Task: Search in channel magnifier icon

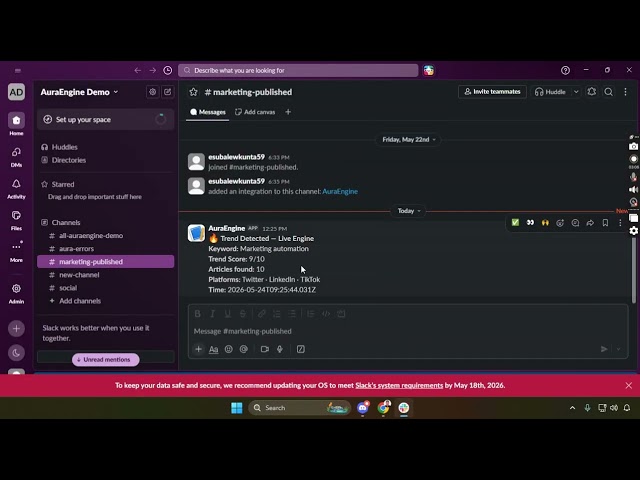Action: pos(609,92)
